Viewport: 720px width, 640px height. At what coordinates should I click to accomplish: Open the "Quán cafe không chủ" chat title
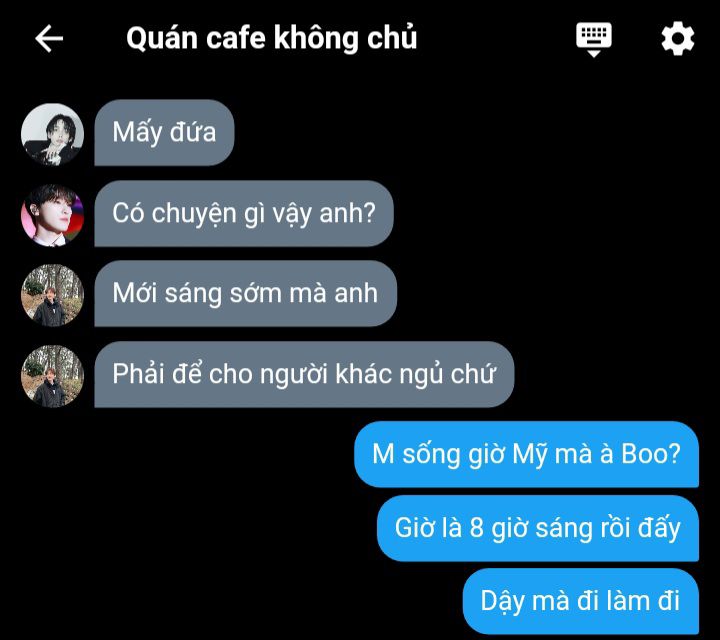point(271,38)
